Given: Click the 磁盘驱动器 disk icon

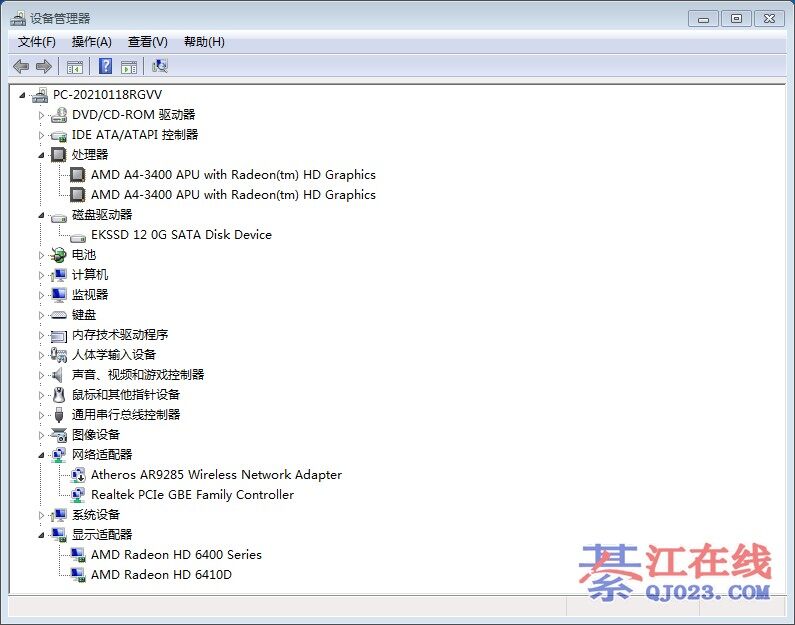Looking at the screenshot, I should 59,217.
